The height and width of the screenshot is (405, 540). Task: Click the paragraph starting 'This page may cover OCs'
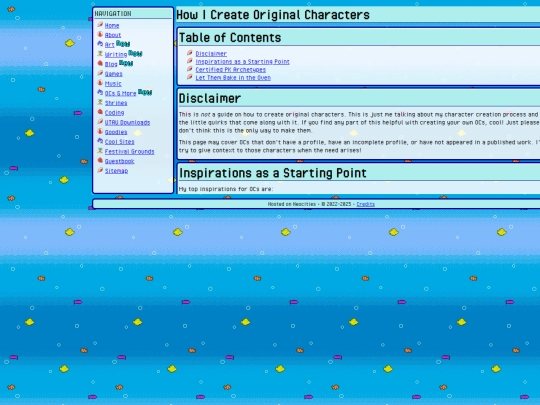tap(359, 146)
